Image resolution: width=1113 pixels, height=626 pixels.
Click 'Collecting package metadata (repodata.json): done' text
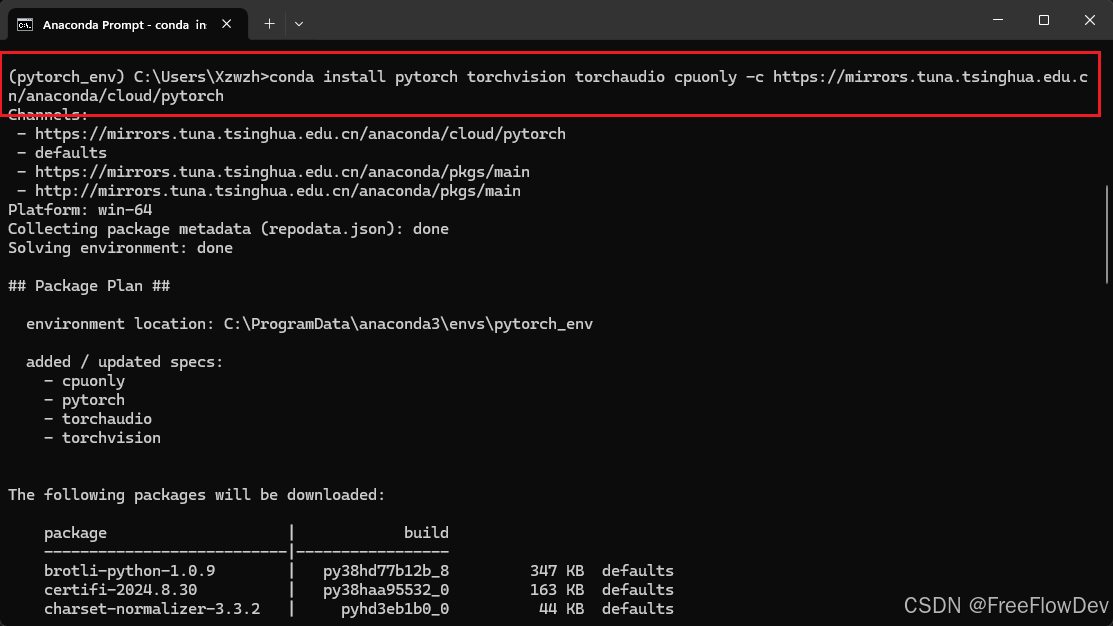click(229, 229)
